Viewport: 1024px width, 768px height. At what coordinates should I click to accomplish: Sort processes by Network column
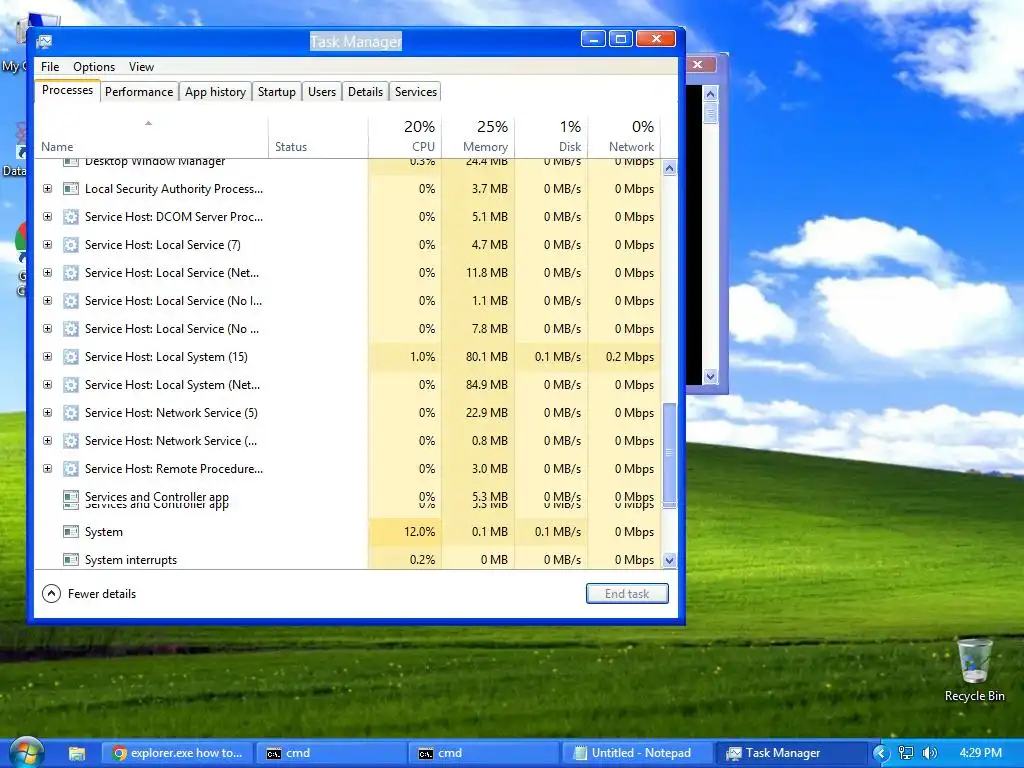(624, 136)
